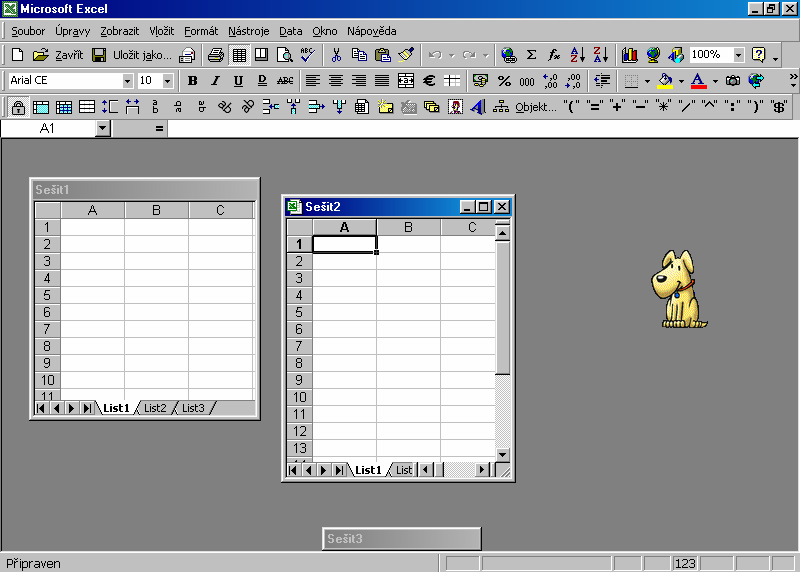This screenshot has width=800, height=572.
Task: Click the Zavřít toolbar button
Action: coord(69,55)
